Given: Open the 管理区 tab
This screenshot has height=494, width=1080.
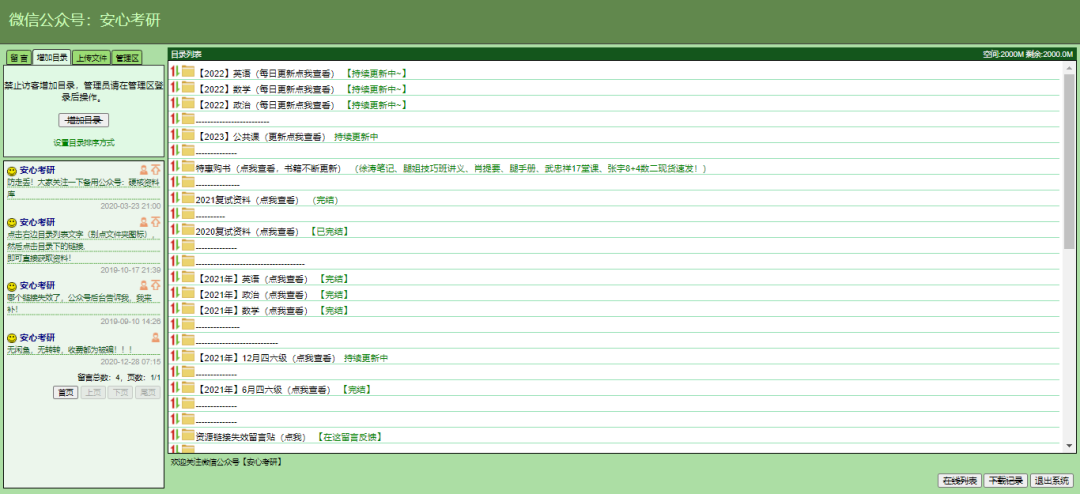Looking at the screenshot, I should point(127,58).
